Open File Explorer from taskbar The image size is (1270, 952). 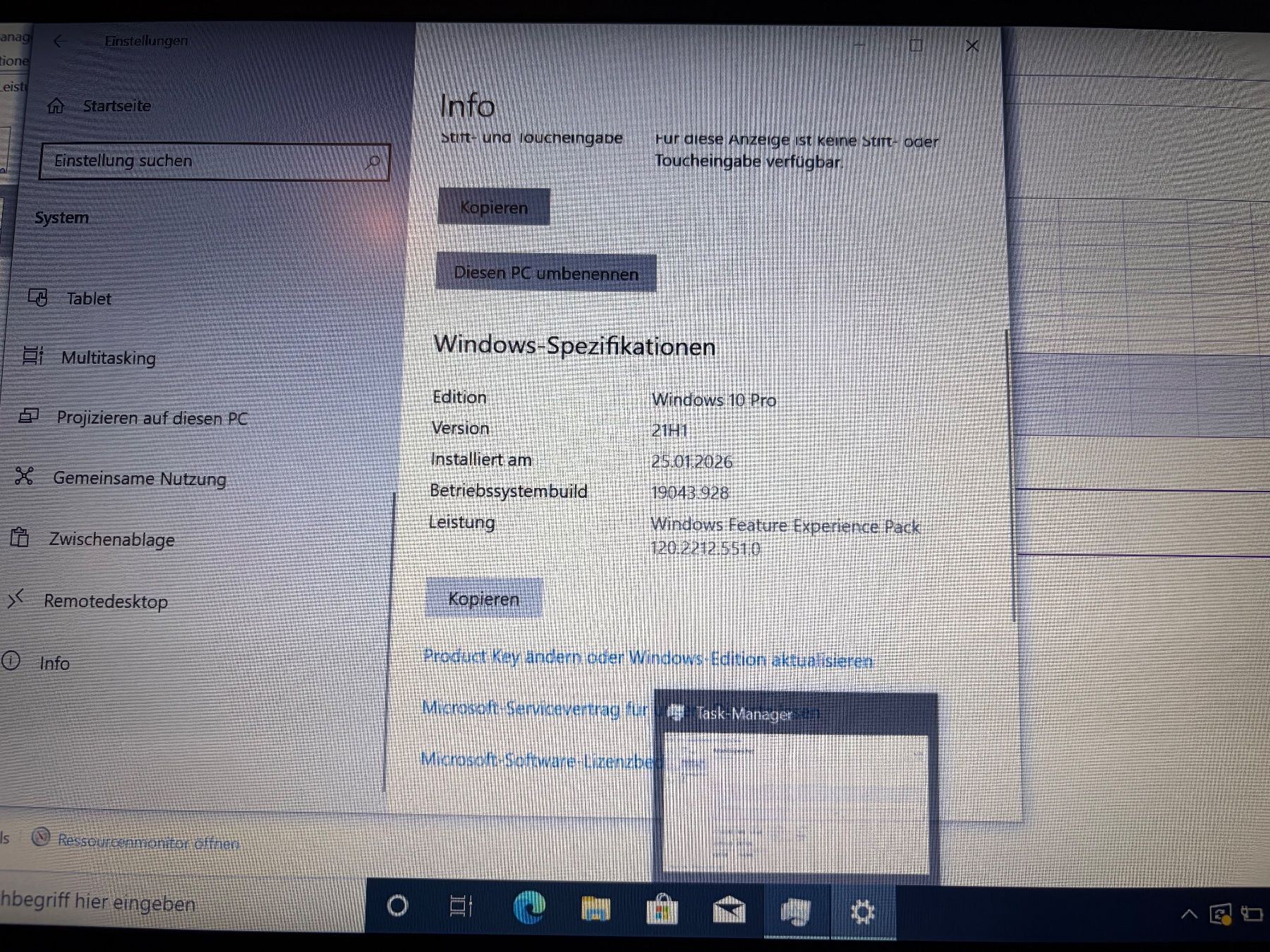[595, 909]
